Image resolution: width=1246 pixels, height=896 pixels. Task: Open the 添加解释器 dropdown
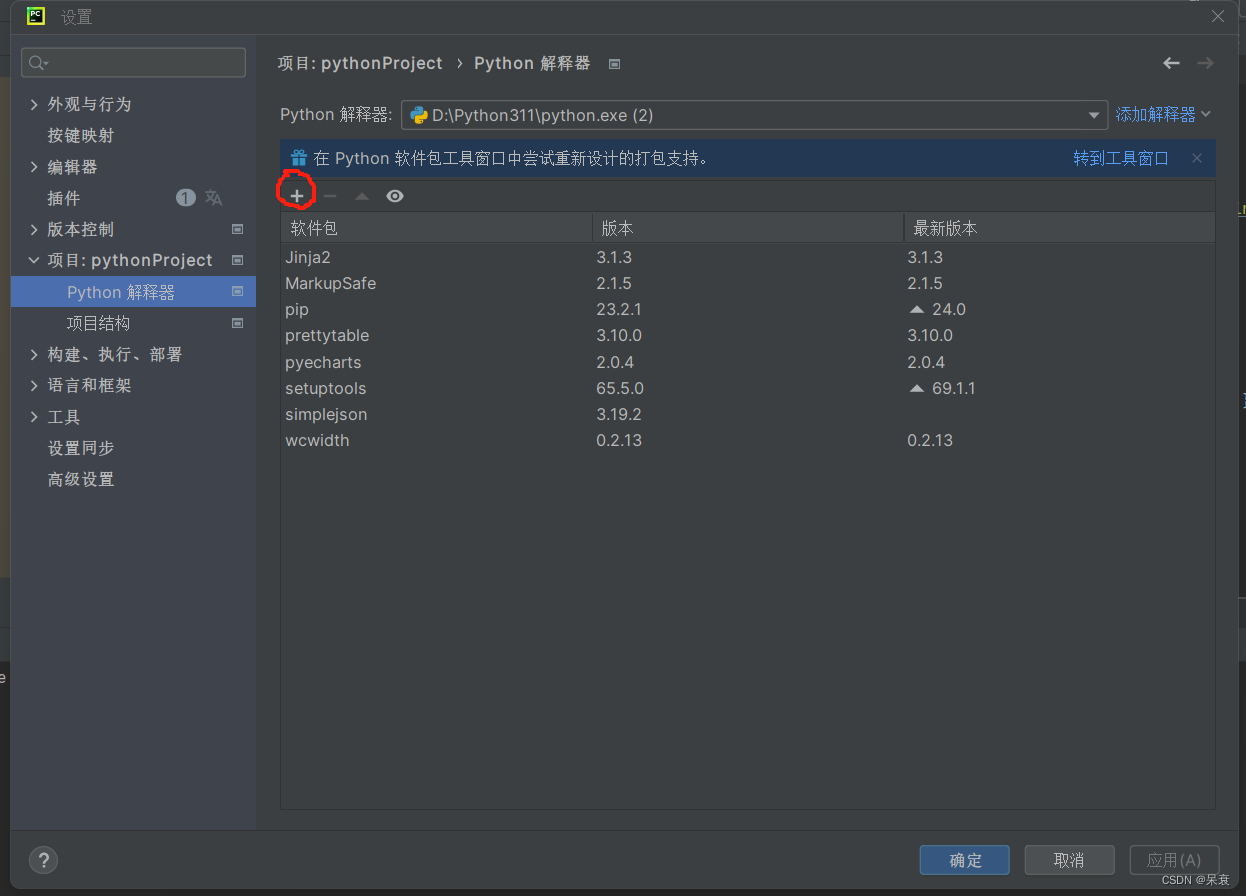point(1163,115)
